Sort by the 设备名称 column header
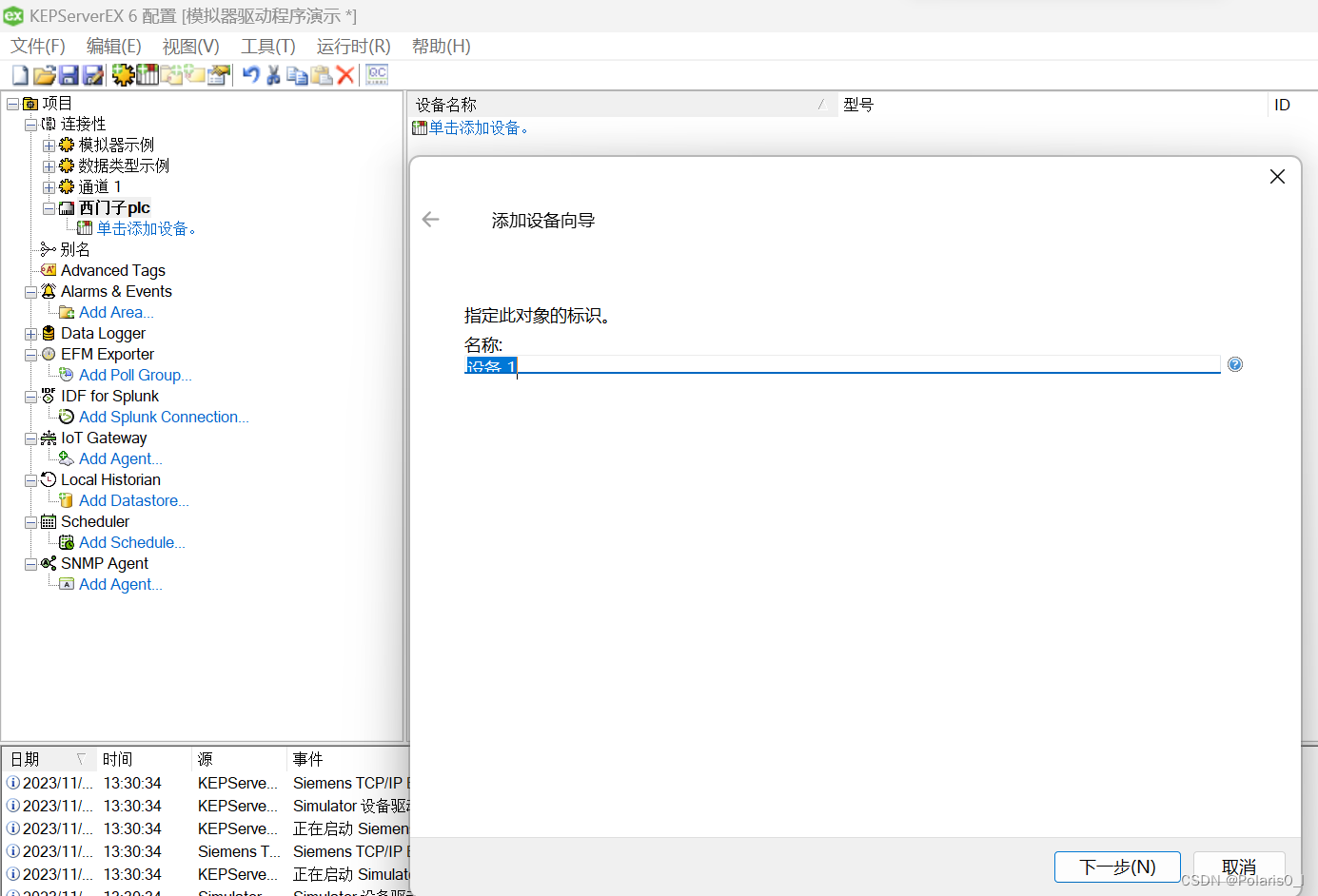This screenshot has width=1318, height=896. 623,105
